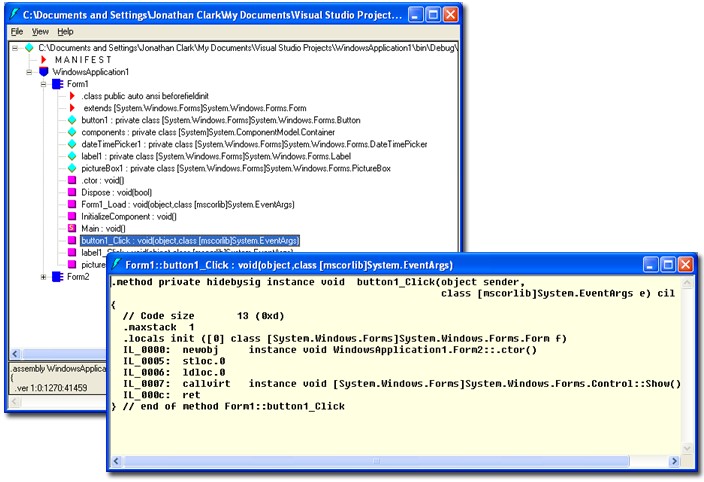Select the extends System.Windows.Forms.Form row
Image resolution: width=704 pixels, height=482 pixels.
click(195, 108)
